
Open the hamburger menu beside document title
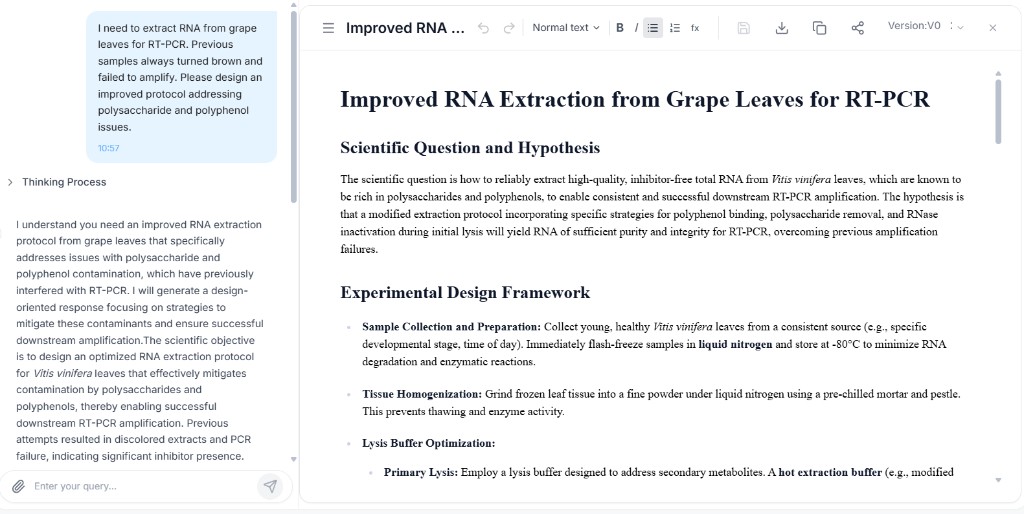[328, 27]
